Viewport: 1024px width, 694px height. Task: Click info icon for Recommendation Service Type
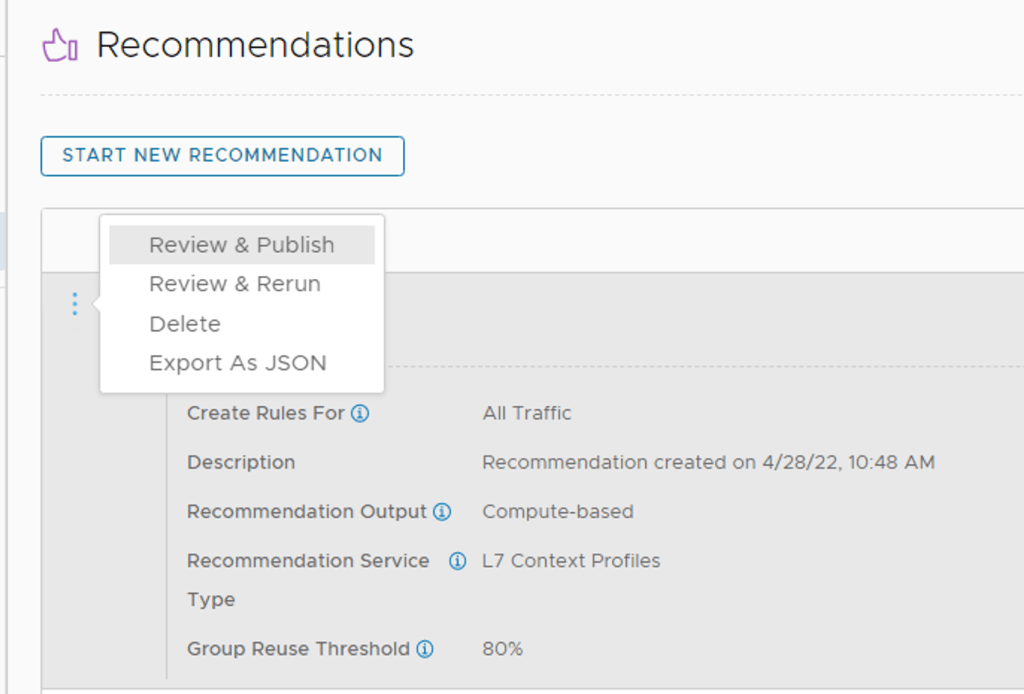point(457,561)
